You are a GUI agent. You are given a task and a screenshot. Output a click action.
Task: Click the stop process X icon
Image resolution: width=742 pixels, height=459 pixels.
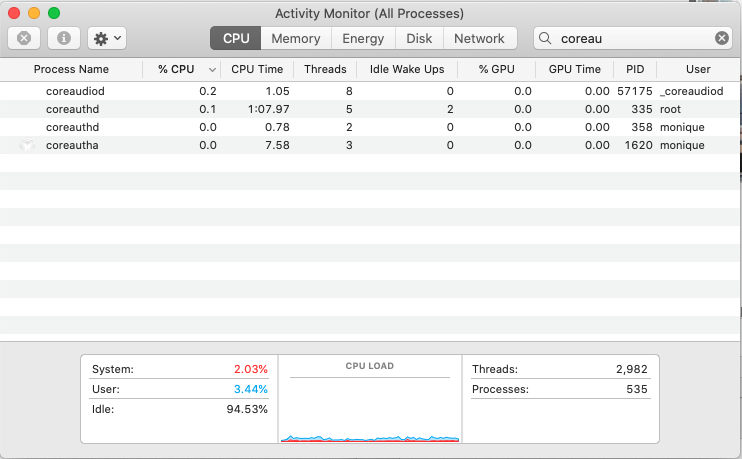click(x=24, y=38)
